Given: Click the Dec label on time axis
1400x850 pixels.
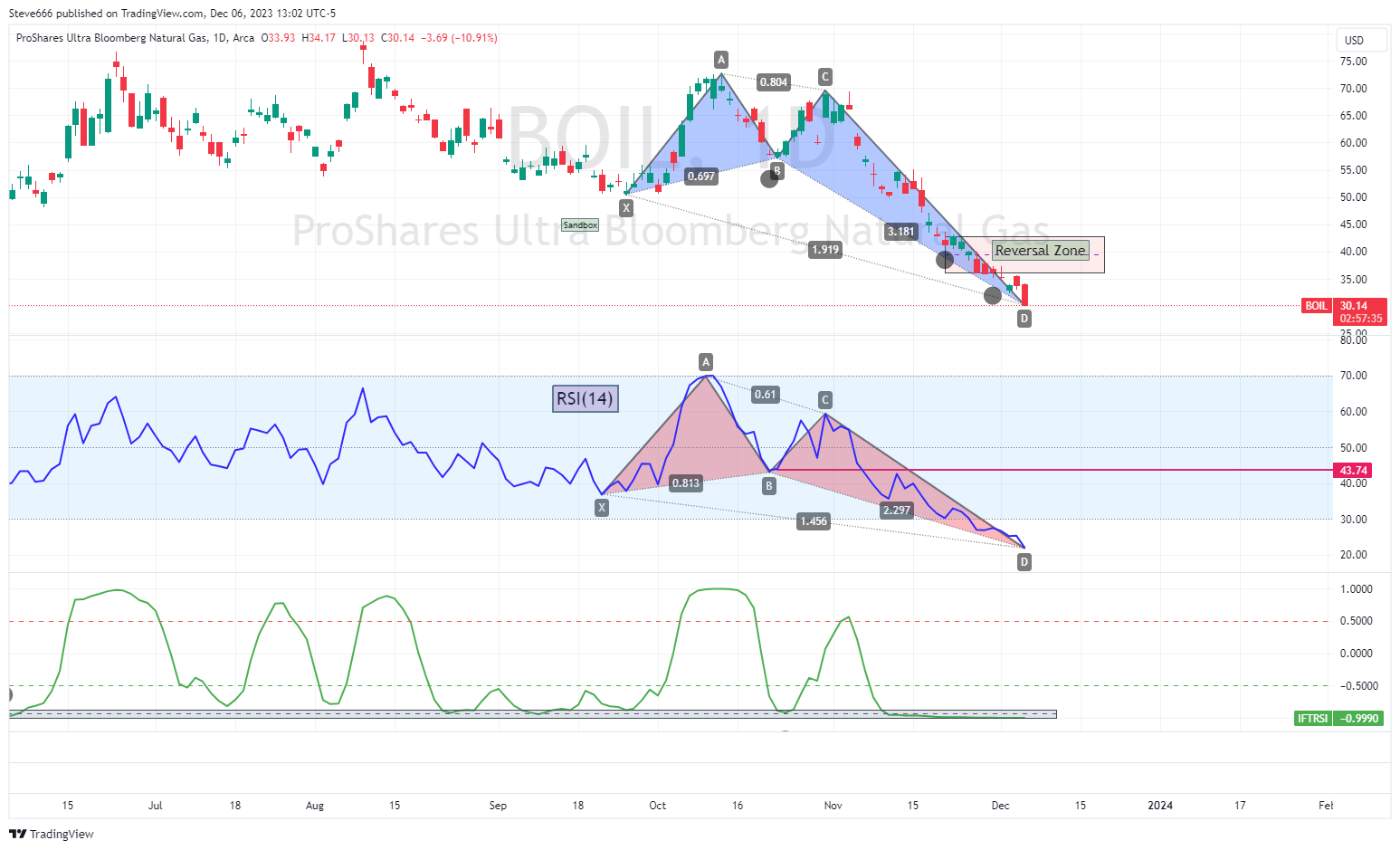Looking at the screenshot, I should [1000, 806].
